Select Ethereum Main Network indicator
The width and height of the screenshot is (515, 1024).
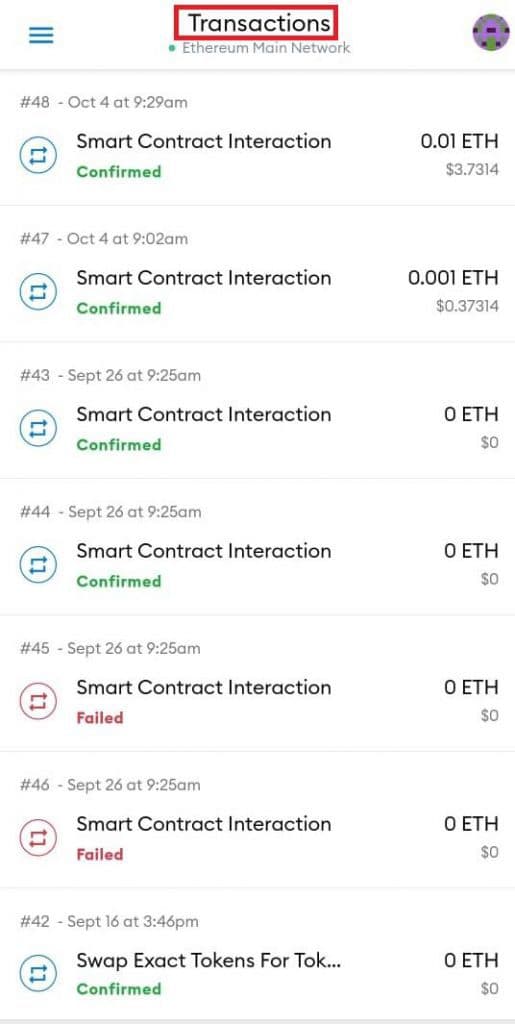click(259, 48)
